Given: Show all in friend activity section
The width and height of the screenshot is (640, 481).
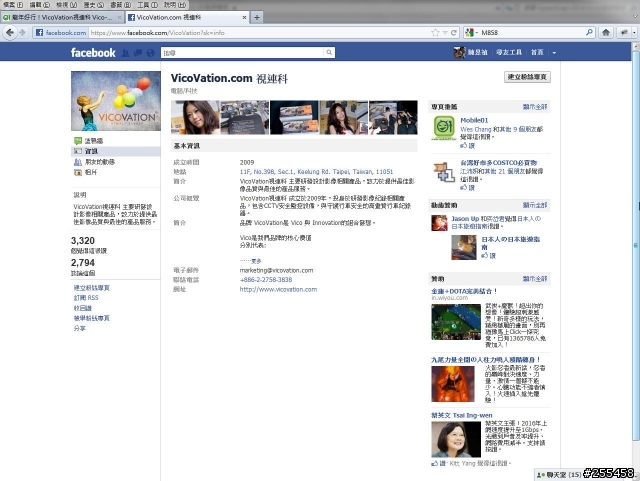Looking at the screenshot, I should tap(535, 205).
